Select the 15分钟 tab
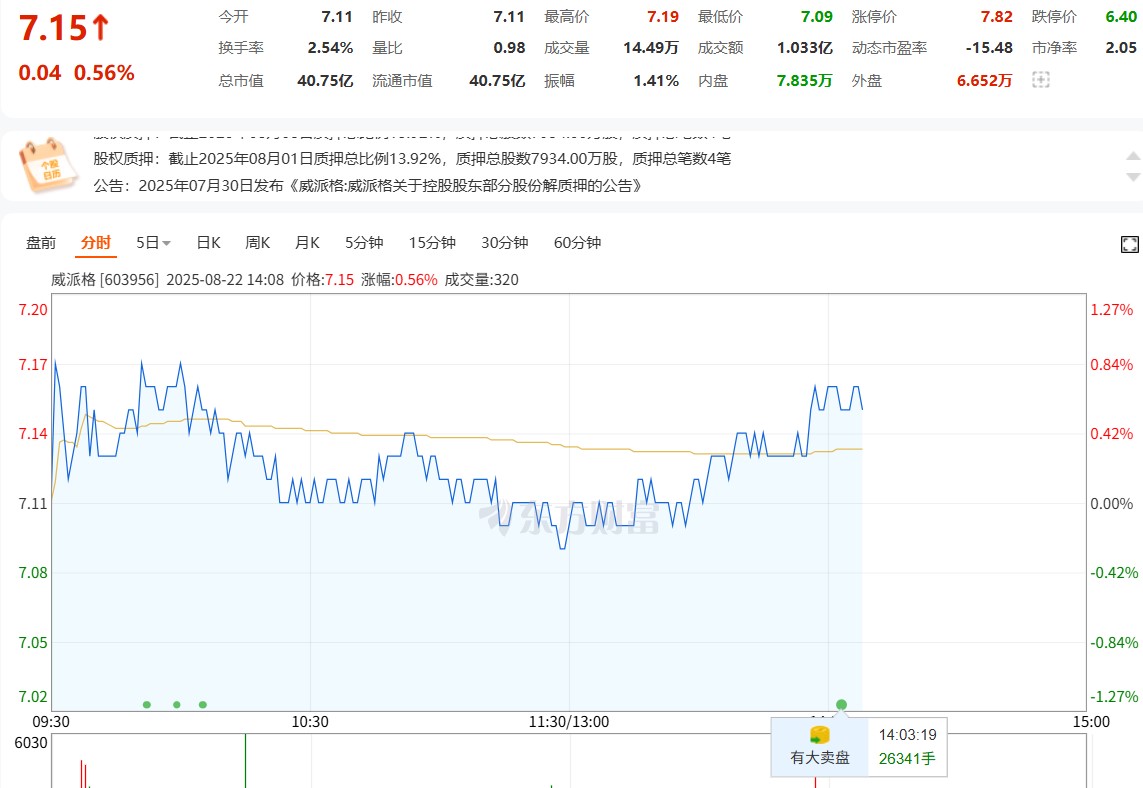Viewport: 1143px width, 788px height. tap(432, 243)
